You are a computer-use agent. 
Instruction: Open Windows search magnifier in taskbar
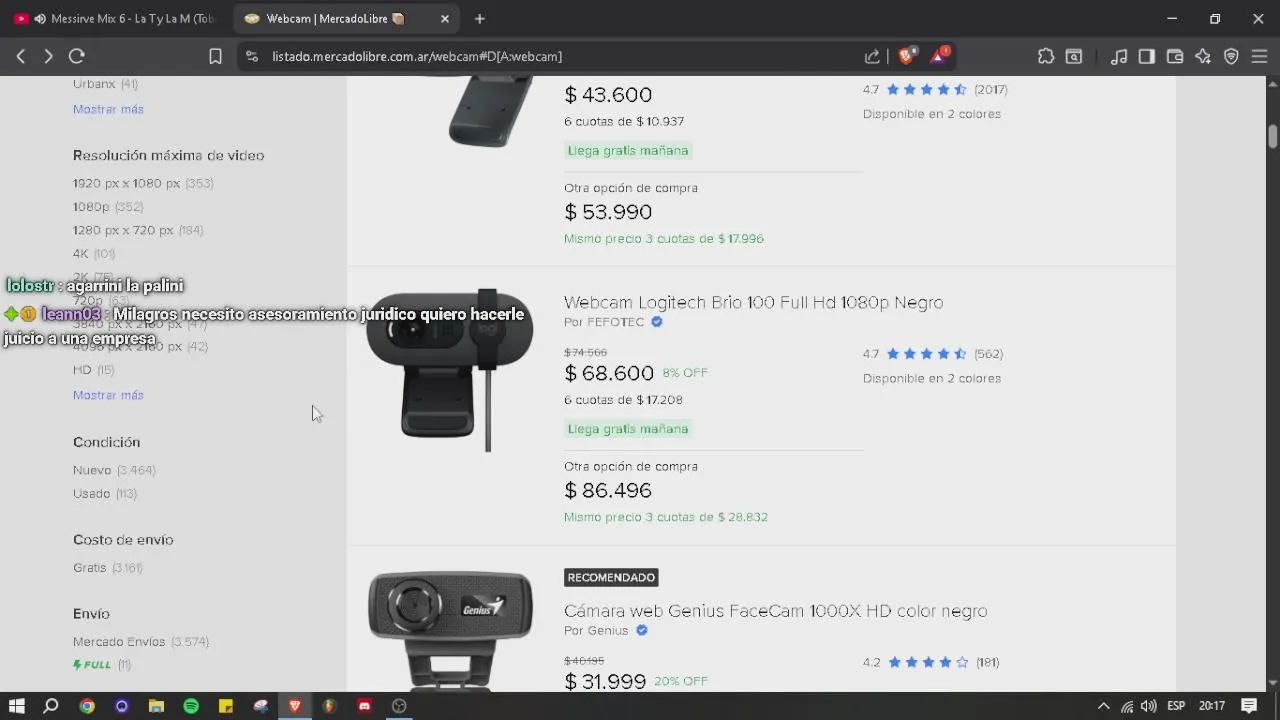coord(51,706)
